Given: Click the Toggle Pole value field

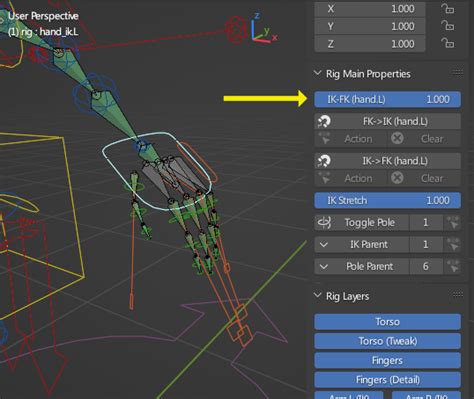Looking at the screenshot, I should (x=426, y=222).
